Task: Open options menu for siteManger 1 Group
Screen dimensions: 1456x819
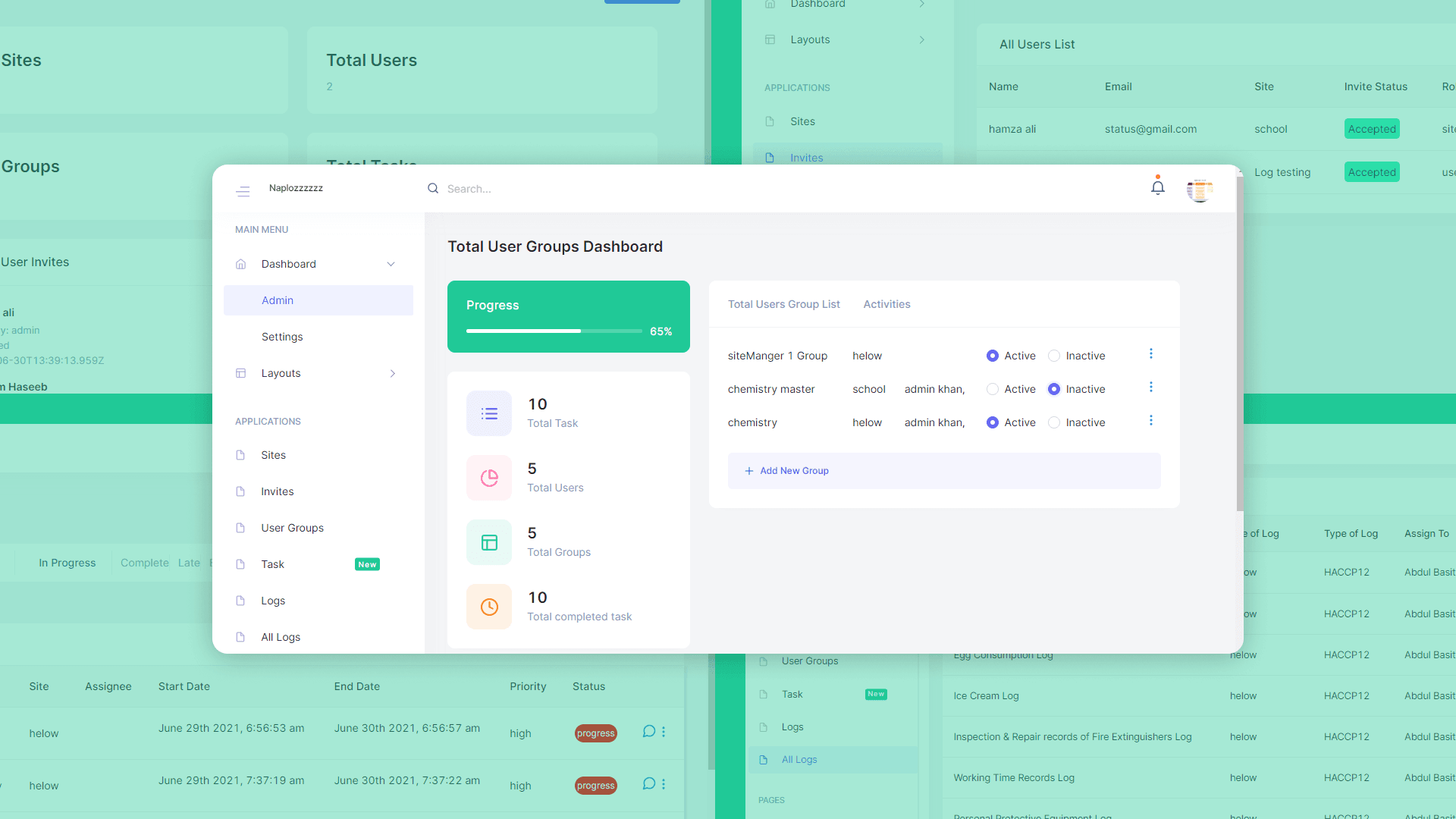Action: click(x=1150, y=354)
